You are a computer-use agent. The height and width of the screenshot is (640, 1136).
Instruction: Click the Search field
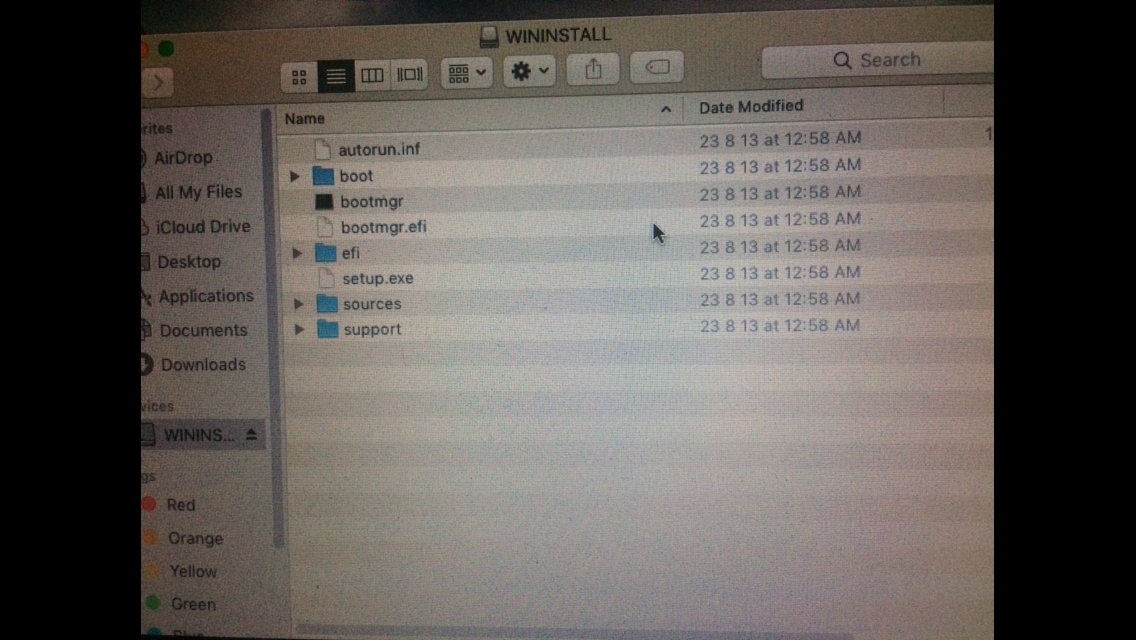[878, 60]
